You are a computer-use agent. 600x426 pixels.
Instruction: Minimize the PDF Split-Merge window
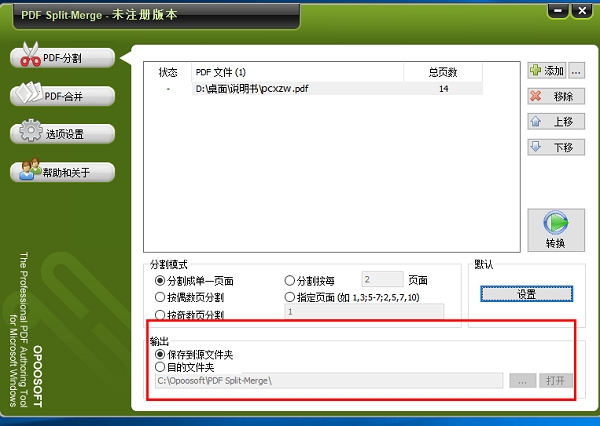(x=558, y=10)
